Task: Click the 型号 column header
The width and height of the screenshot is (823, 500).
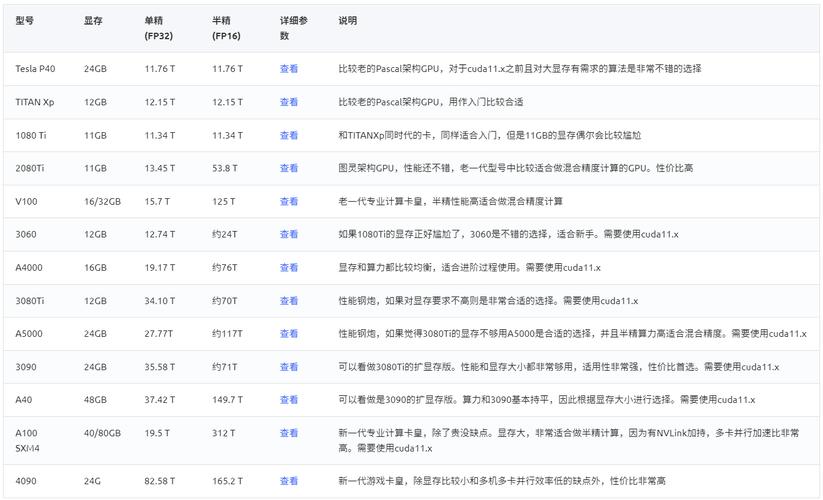Action: click(25, 20)
